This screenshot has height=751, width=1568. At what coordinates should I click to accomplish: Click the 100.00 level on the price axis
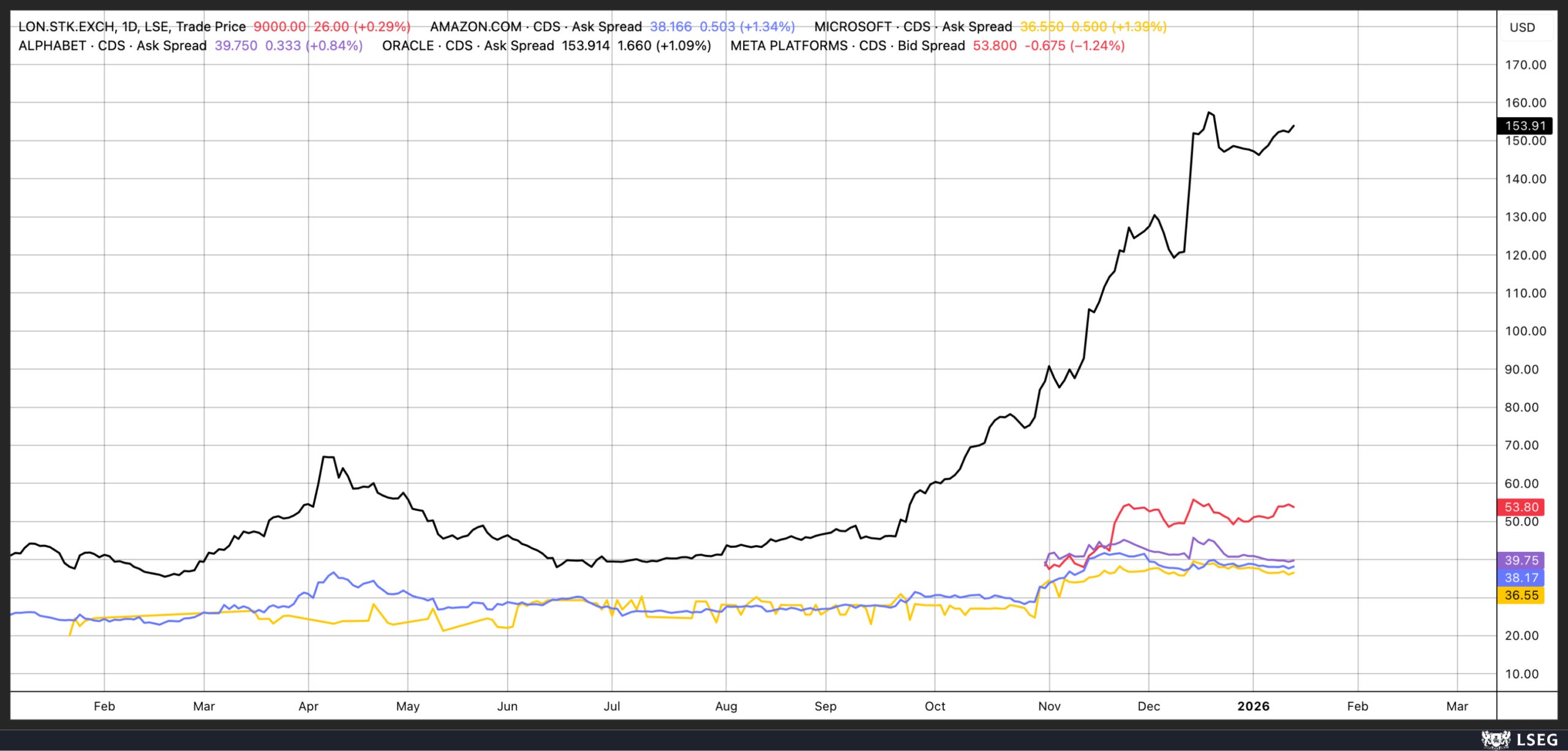(x=1525, y=331)
